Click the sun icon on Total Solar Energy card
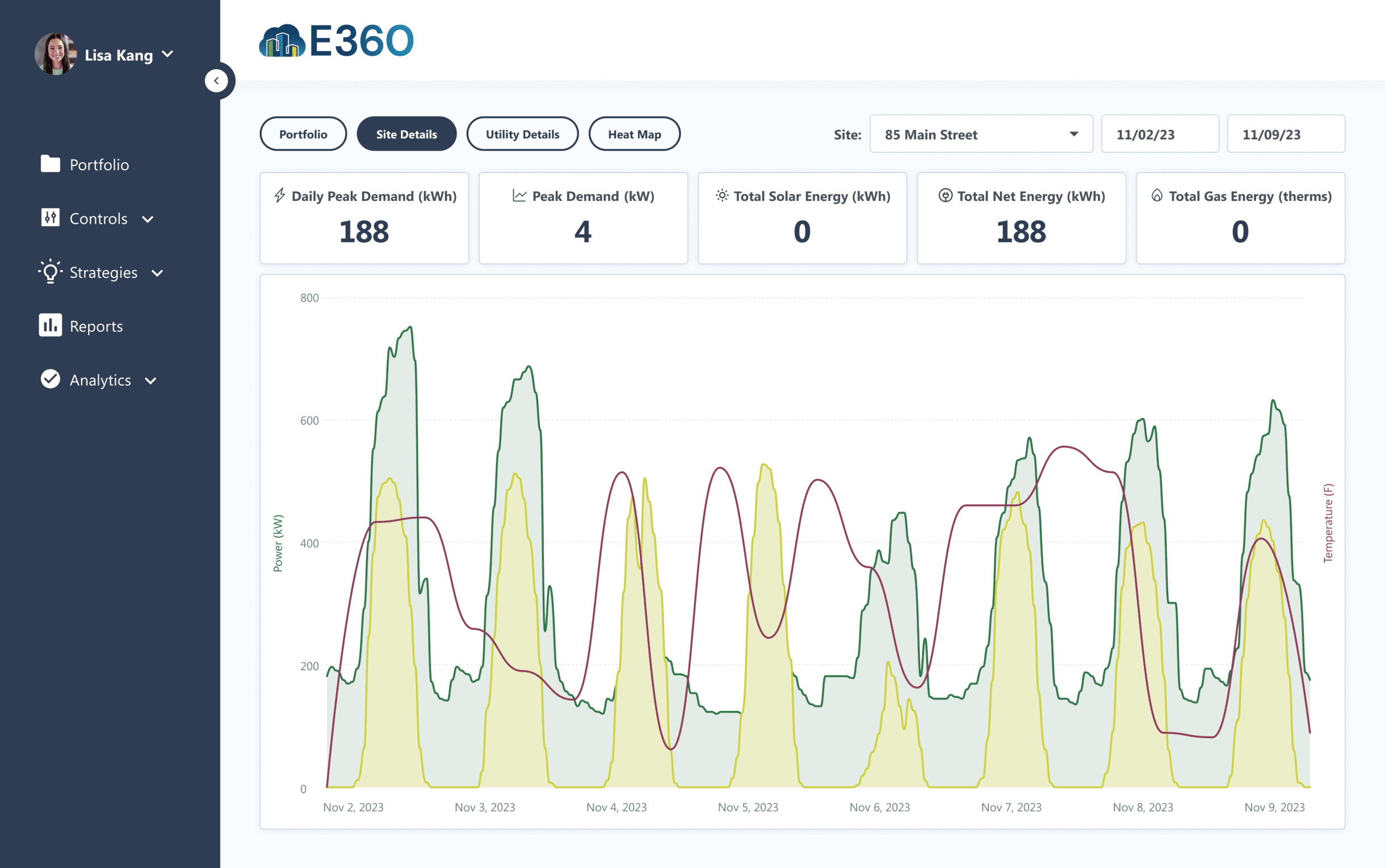 [723, 195]
